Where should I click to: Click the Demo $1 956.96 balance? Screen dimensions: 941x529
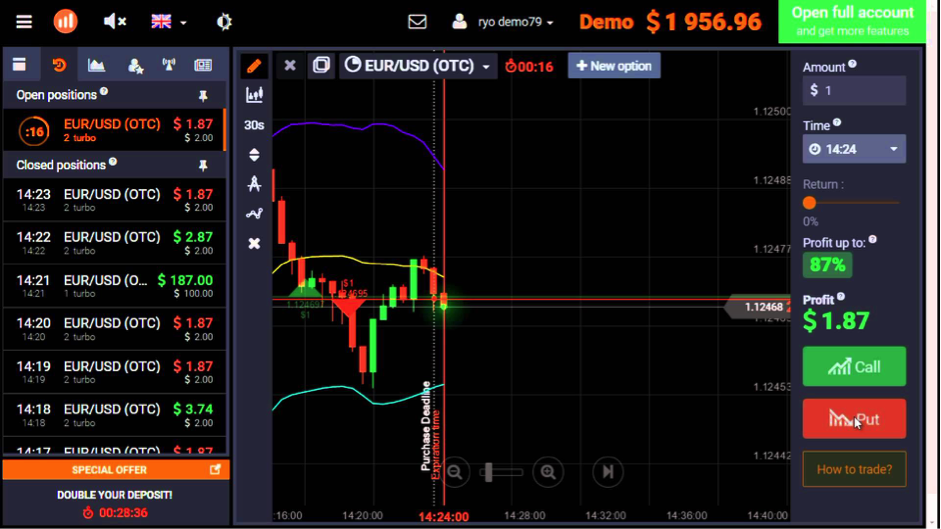670,22
